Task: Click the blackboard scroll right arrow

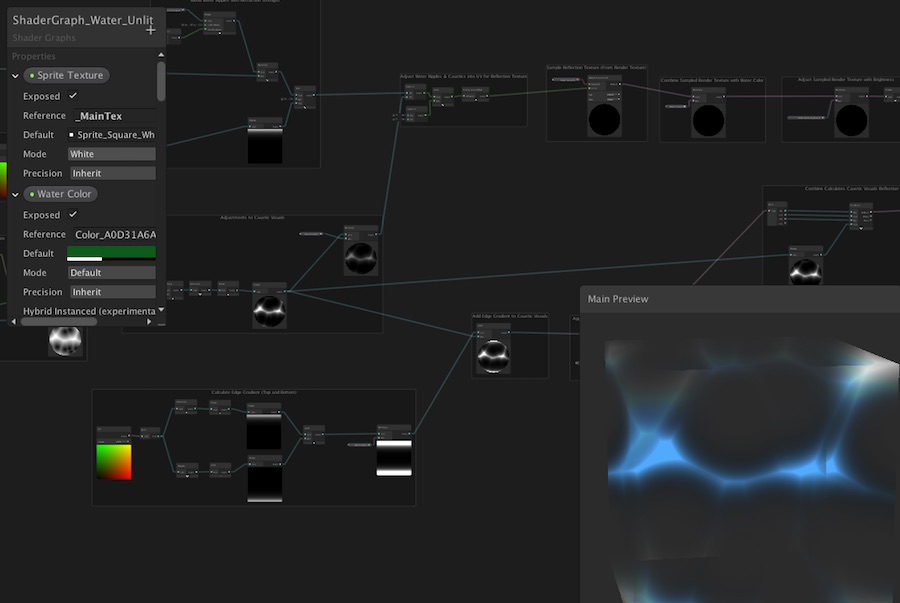Action: [x=149, y=322]
